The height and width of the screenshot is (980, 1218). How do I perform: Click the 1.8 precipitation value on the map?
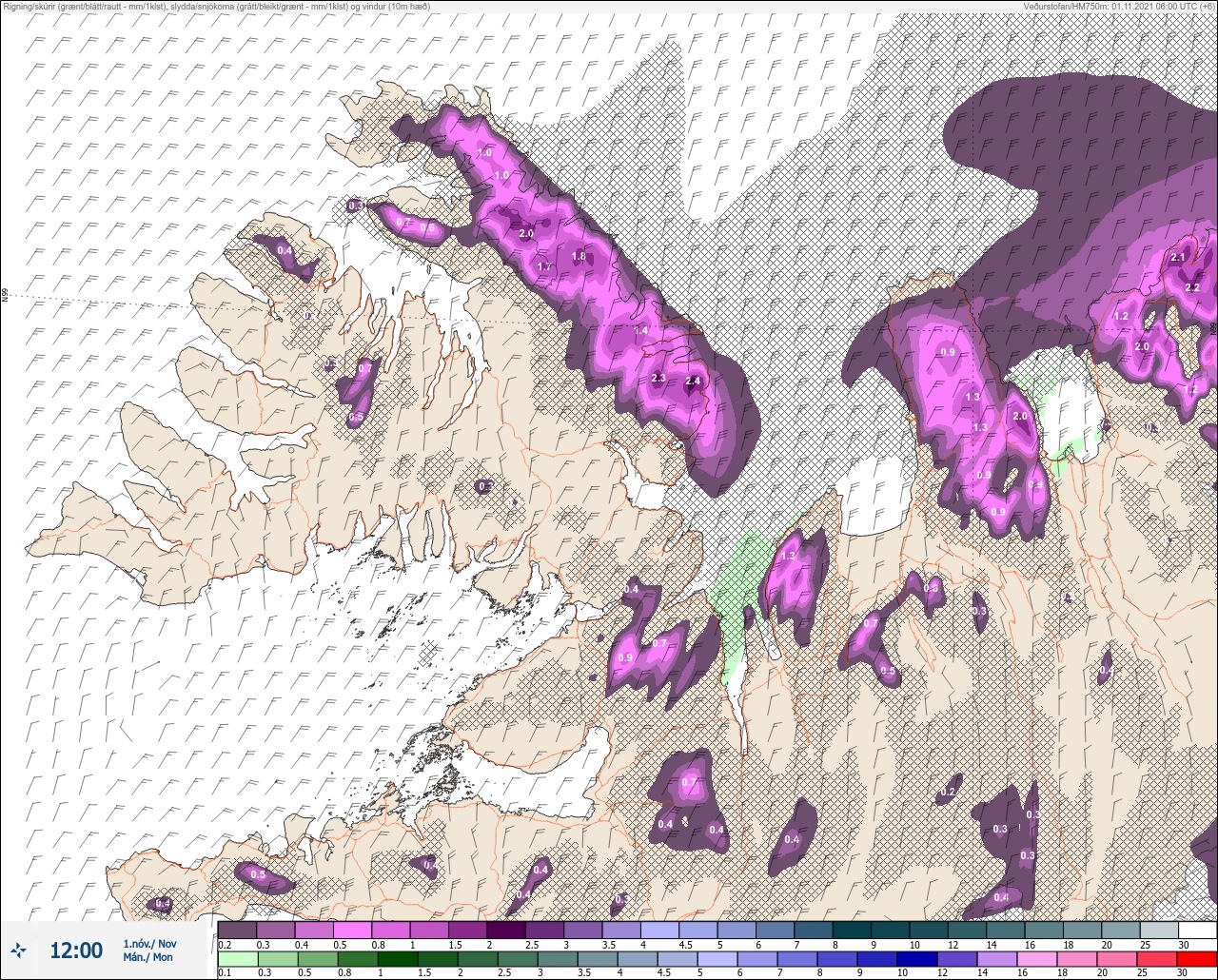pyautogui.click(x=579, y=257)
